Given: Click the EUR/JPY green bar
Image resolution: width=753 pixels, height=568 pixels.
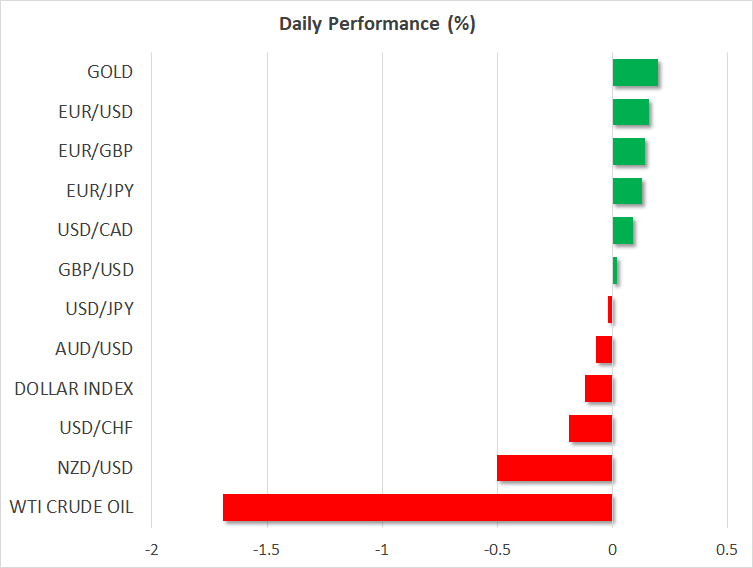Looking at the screenshot, I should 627,191.
